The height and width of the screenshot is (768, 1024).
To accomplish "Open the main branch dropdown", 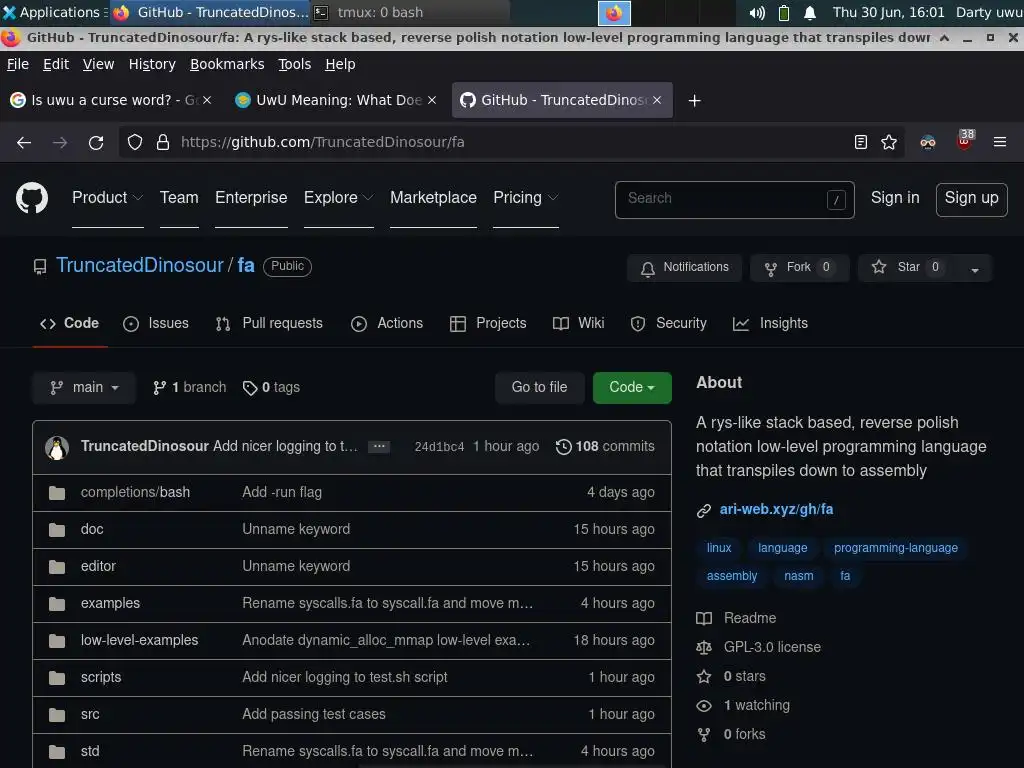I will click(x=84, y=388).
